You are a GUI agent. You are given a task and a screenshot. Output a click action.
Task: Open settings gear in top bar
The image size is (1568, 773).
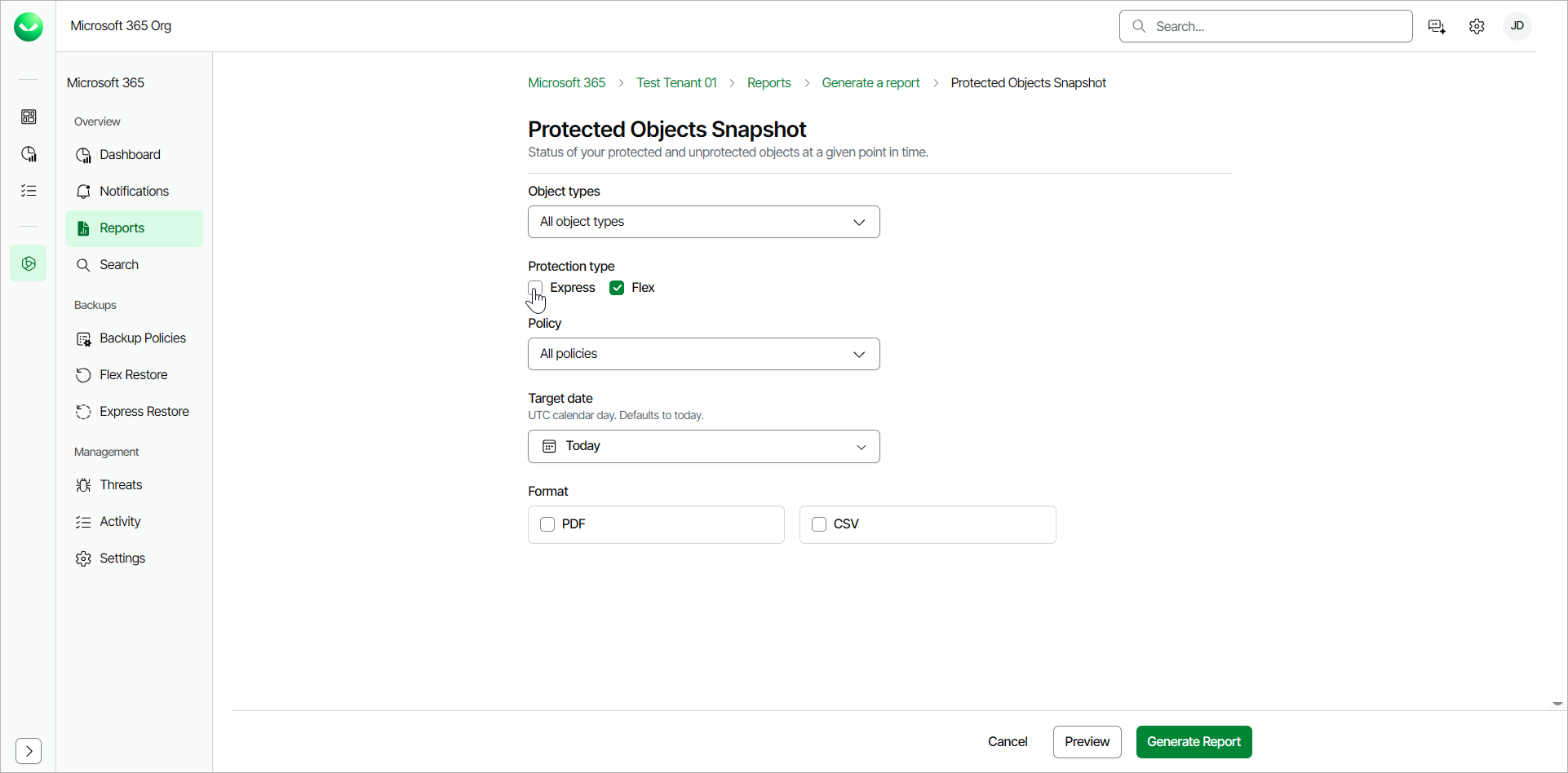[x=1477, y=27]
